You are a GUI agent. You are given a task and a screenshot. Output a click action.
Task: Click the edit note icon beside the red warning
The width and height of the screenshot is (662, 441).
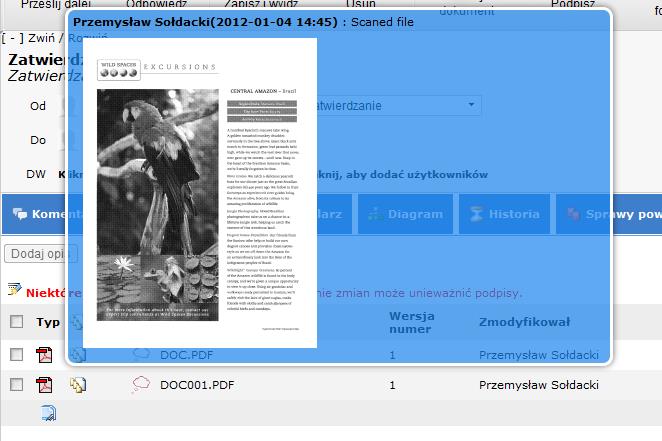(x=14, y=290)
